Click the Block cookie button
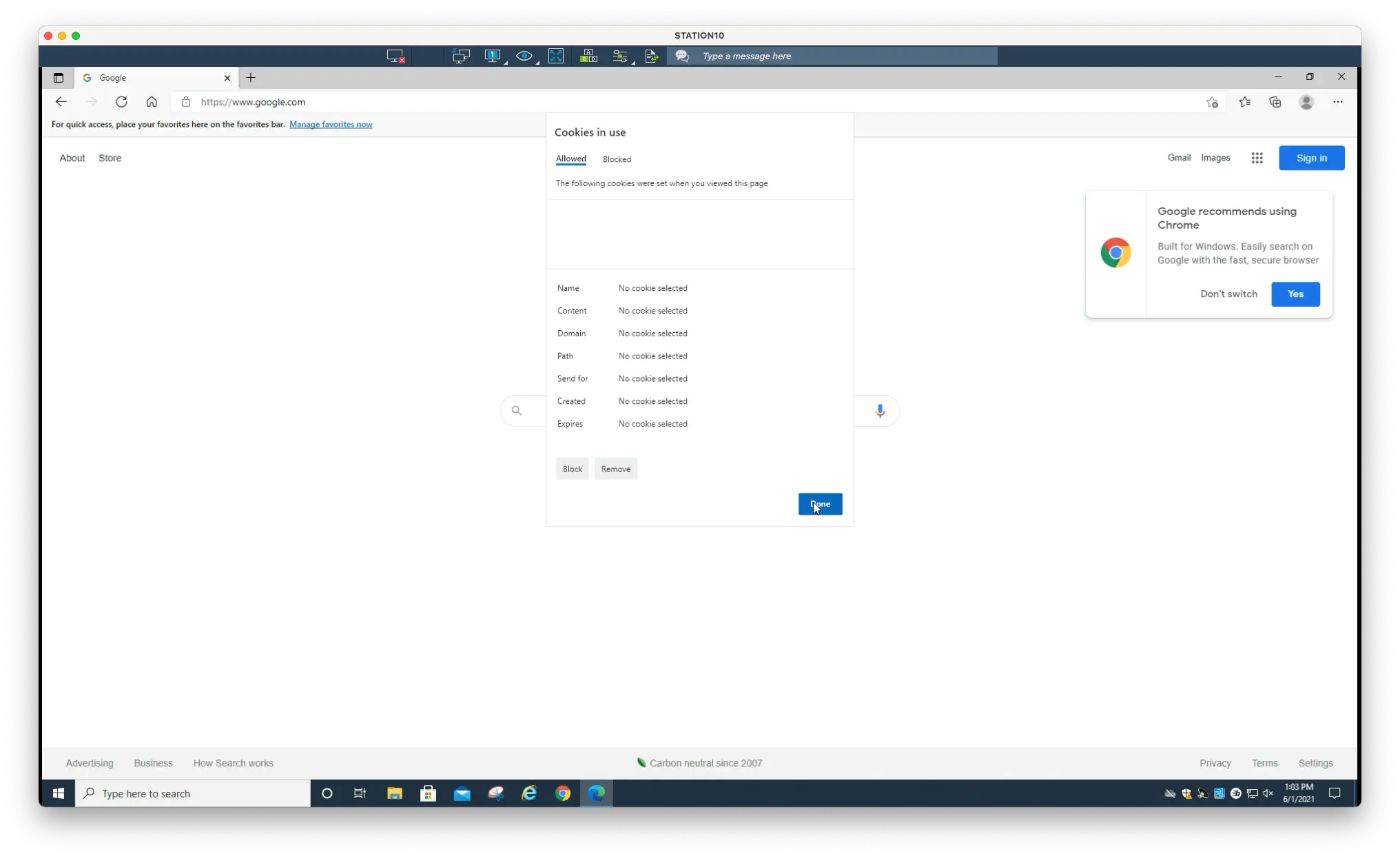 572,469
